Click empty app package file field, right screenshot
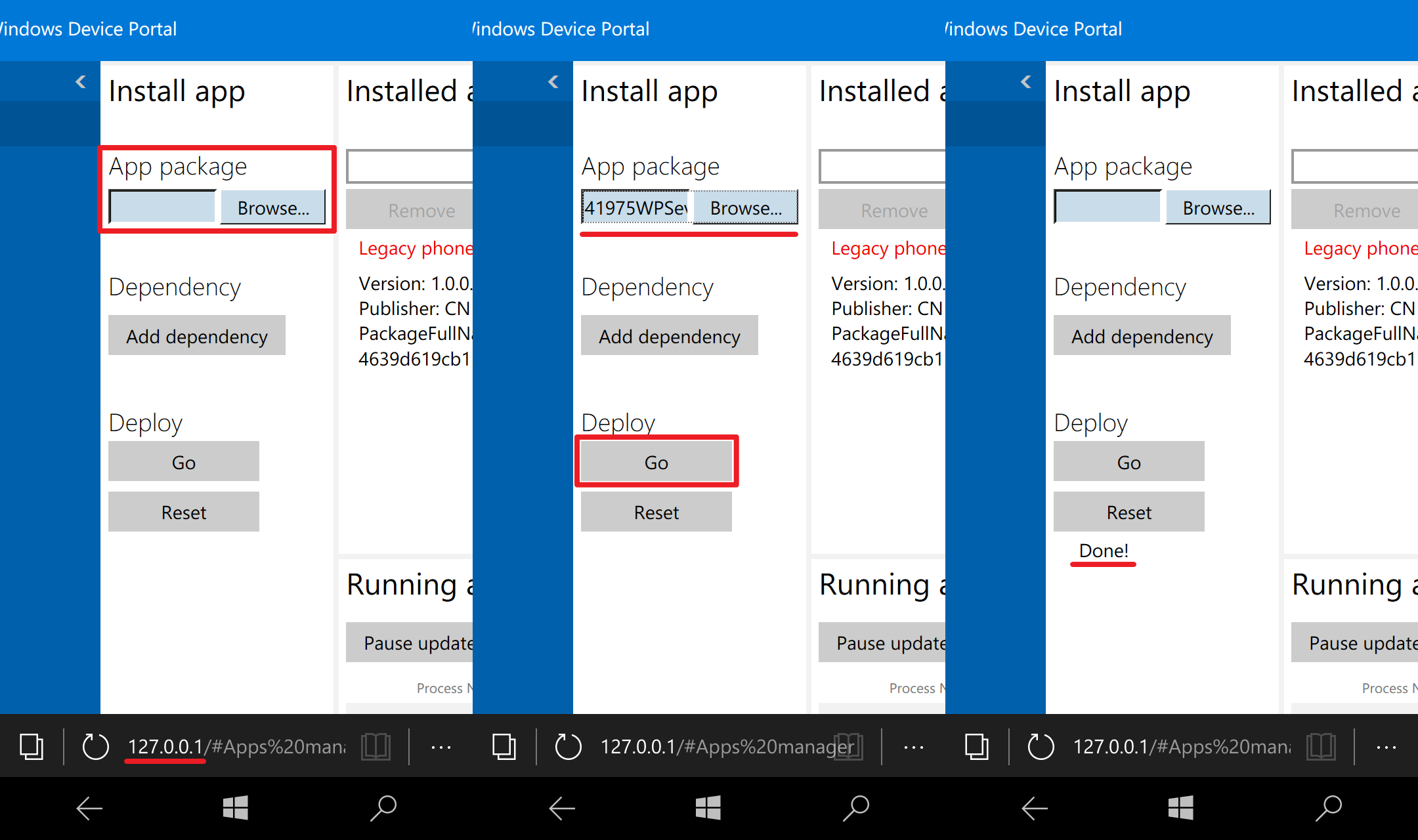The height and width of the screenshot is (840, 1418). coord(1107,207)
